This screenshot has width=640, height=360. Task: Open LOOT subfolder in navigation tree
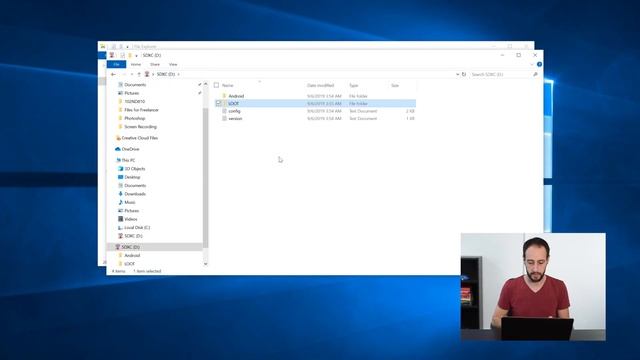[x=129, y=264]
